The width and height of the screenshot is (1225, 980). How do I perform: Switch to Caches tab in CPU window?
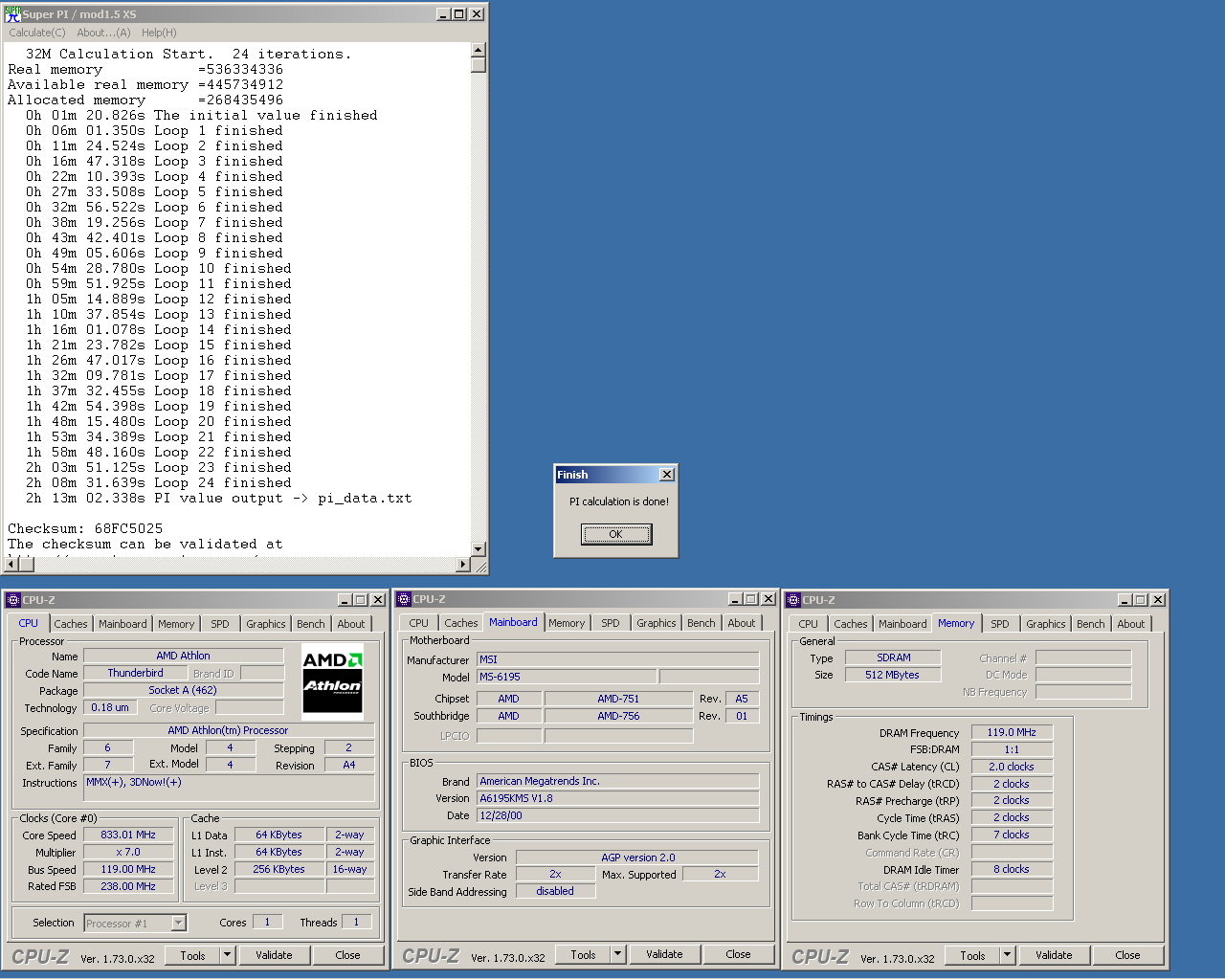(71, 624)
